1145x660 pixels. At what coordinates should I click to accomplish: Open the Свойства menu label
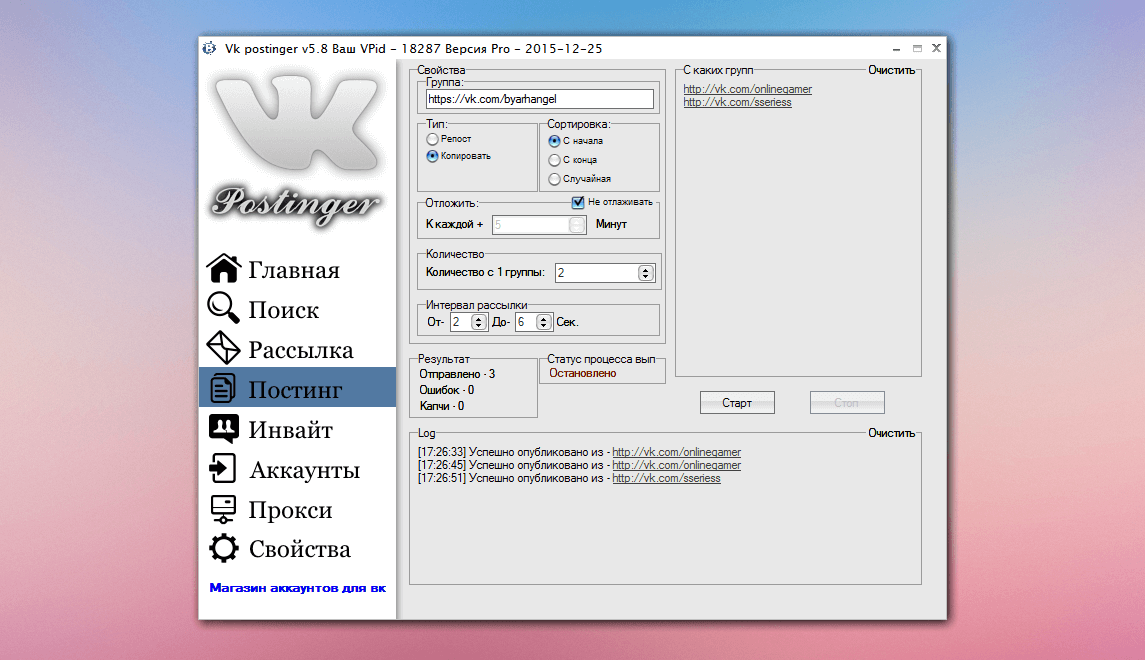tap(300, 549)
